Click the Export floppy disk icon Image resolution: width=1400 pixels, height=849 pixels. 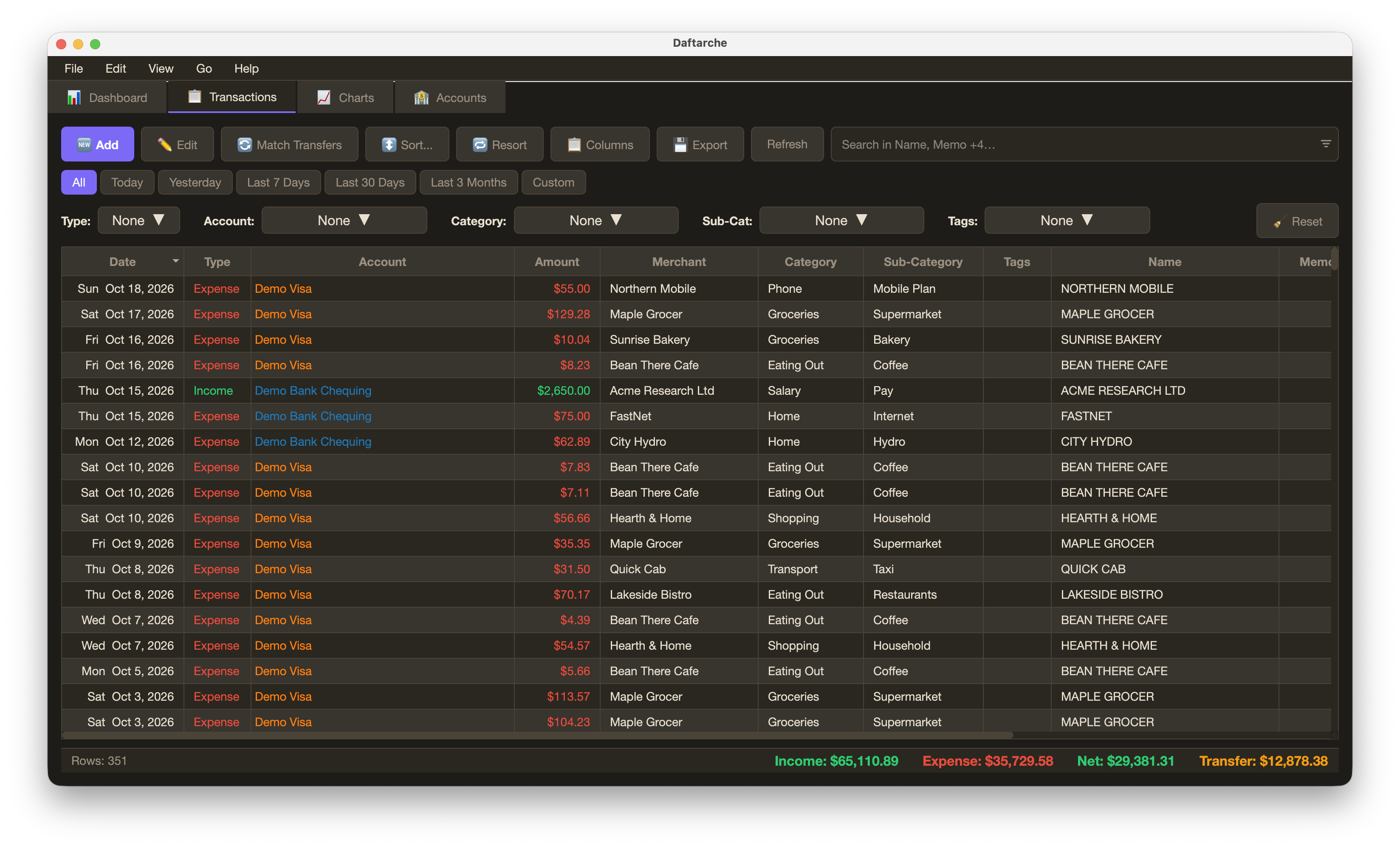681,145
